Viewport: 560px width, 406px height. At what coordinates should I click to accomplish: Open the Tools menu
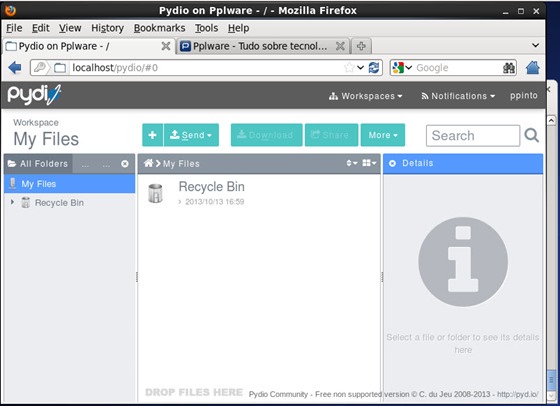click(206, 28)
